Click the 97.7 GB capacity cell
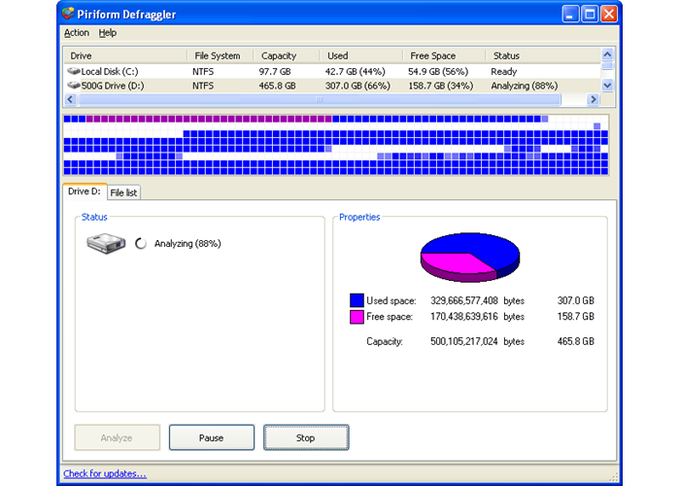The width and height of the screenshot is (680, 486). click(275, 71)
